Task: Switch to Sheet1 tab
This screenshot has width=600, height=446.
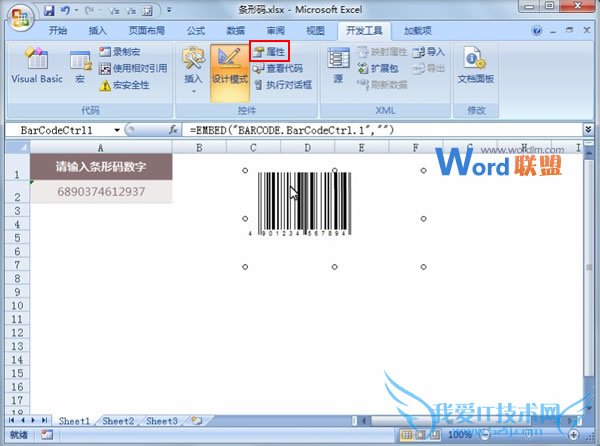Action: [74, 421]
